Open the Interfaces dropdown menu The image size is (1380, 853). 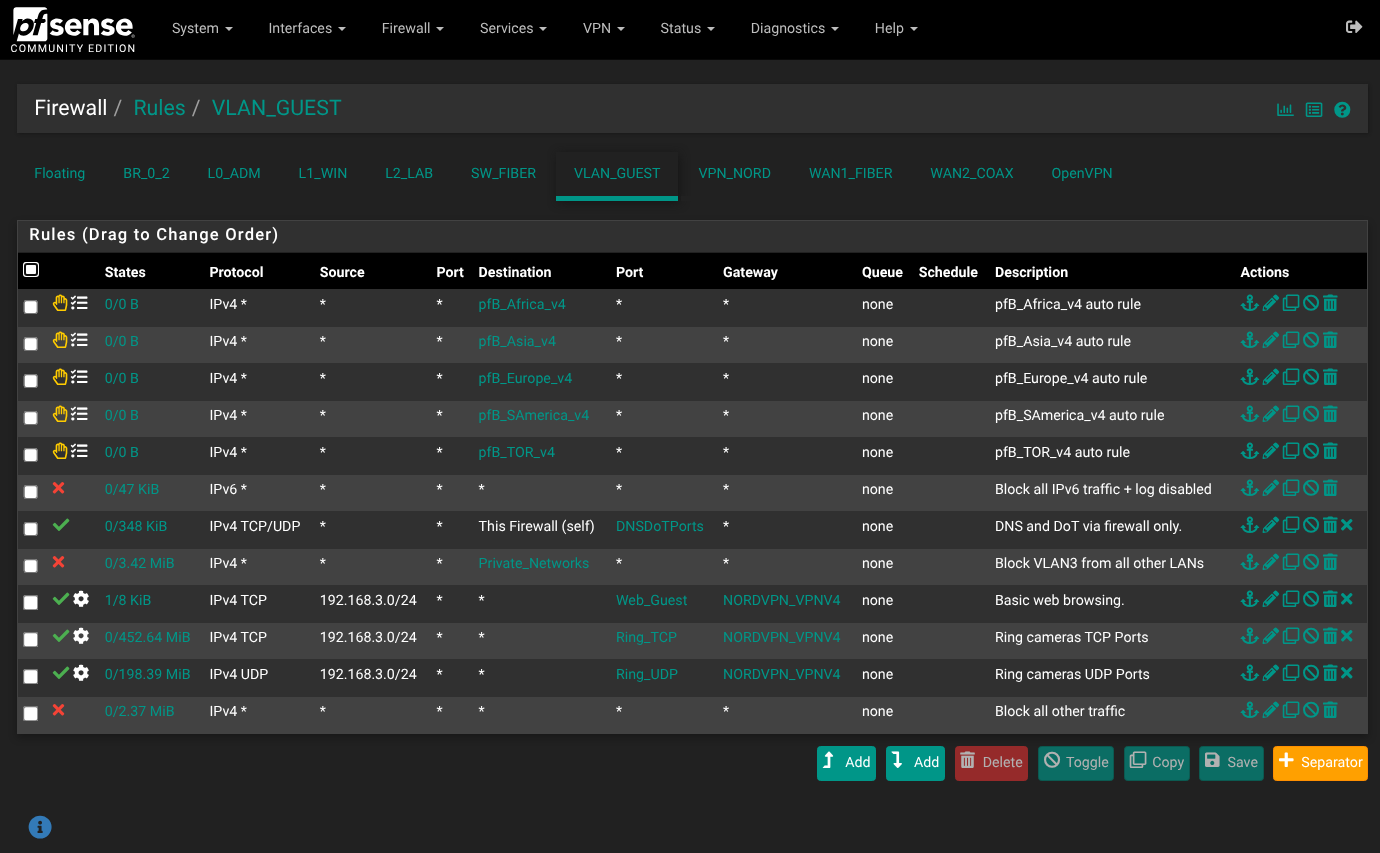pyautogui.click(x=307, y=28)
